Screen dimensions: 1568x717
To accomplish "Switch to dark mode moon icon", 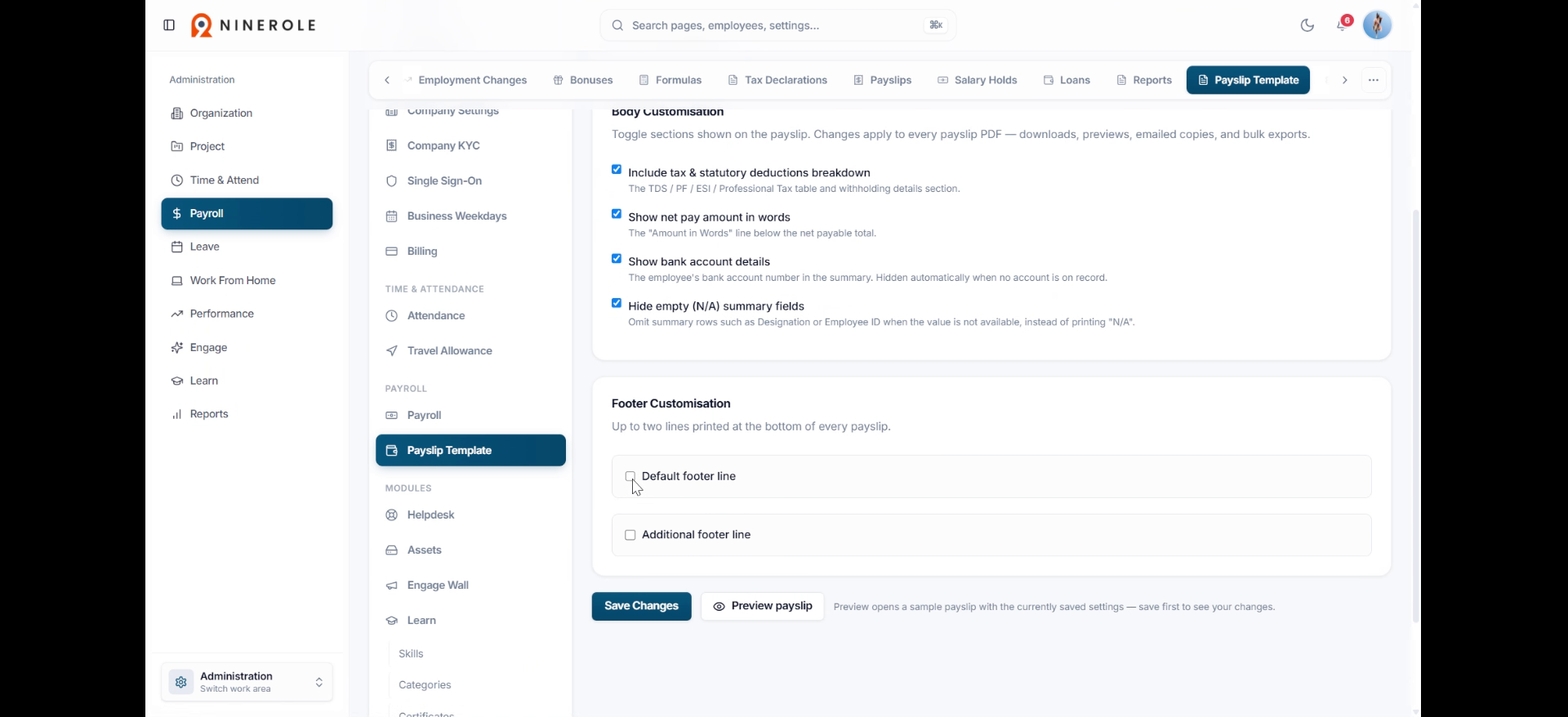I will [x=1307, y=25].
